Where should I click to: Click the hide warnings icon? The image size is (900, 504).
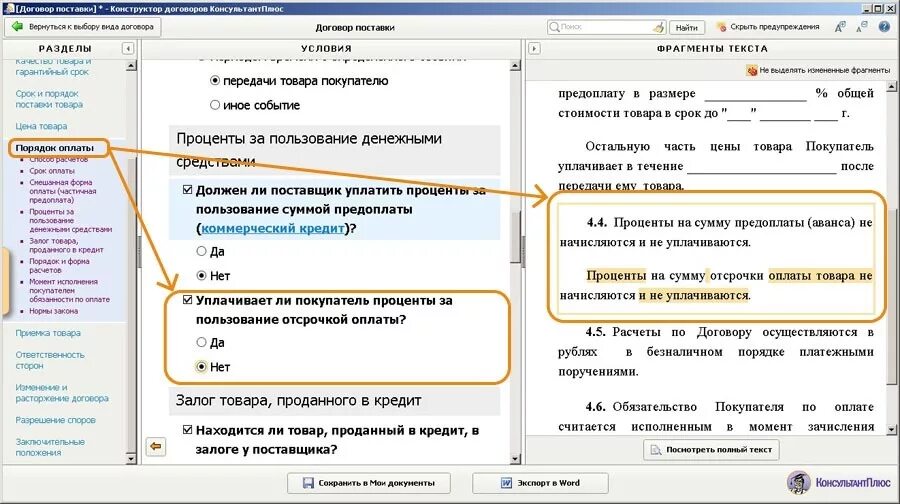click(x=721, y=27)
